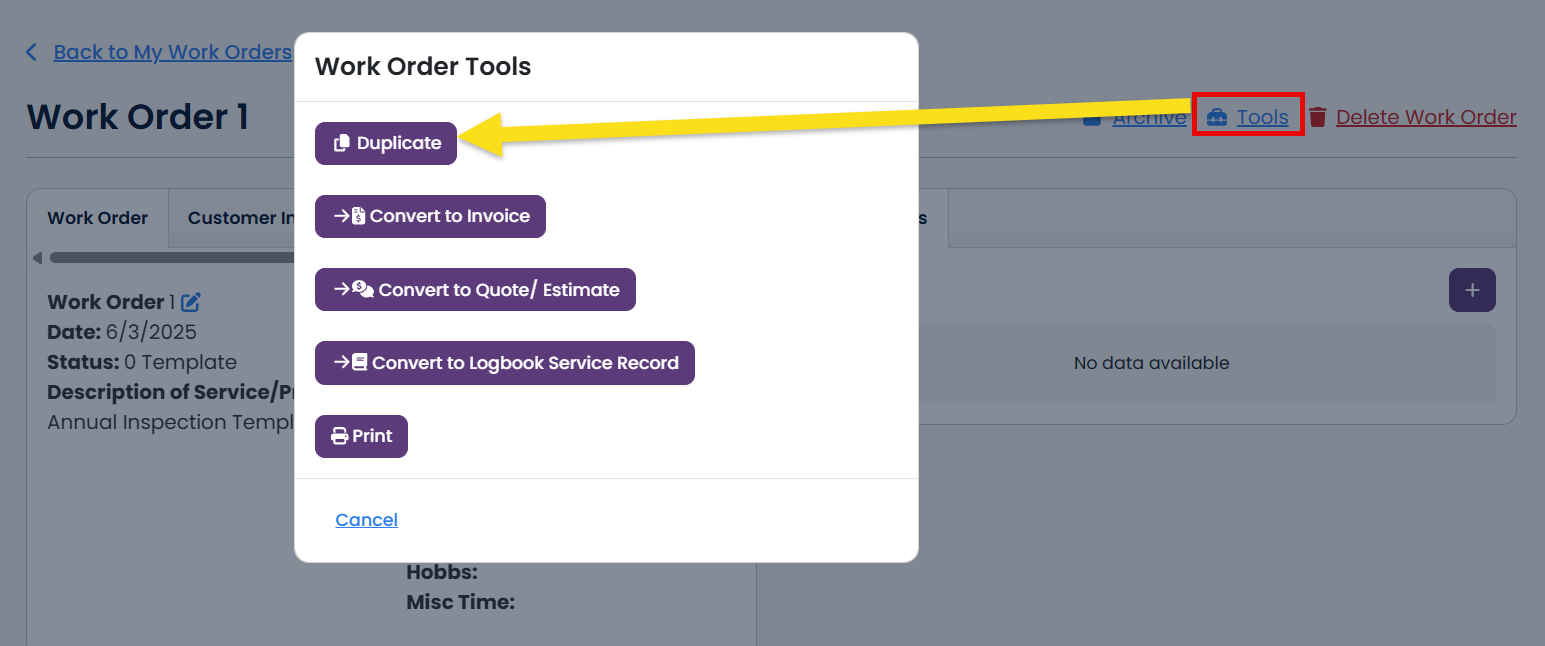Click the Archive link
Screen dimensions: 1545x646
tap(1149, 117)
